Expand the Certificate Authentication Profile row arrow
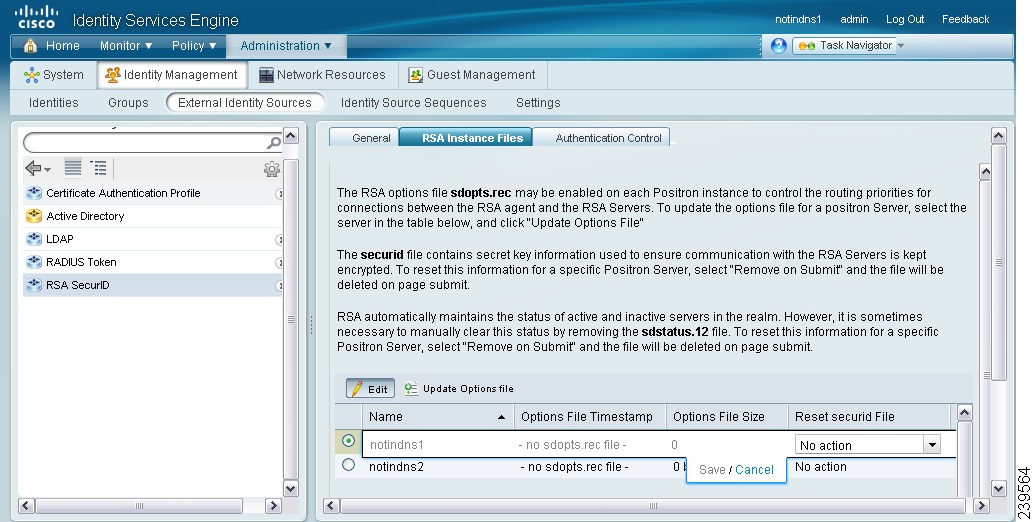The width and height of the screenshot is (1036, 522). pyautogui.click(x=279, y=194)
